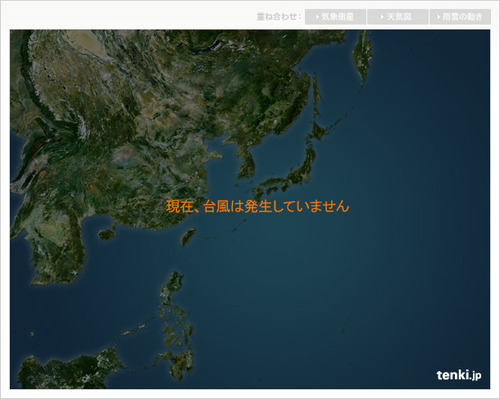Toggle the 雨雲の動き rain cloud overlay
The width and height of the screenshot is (500, 399).
point(460,17)
